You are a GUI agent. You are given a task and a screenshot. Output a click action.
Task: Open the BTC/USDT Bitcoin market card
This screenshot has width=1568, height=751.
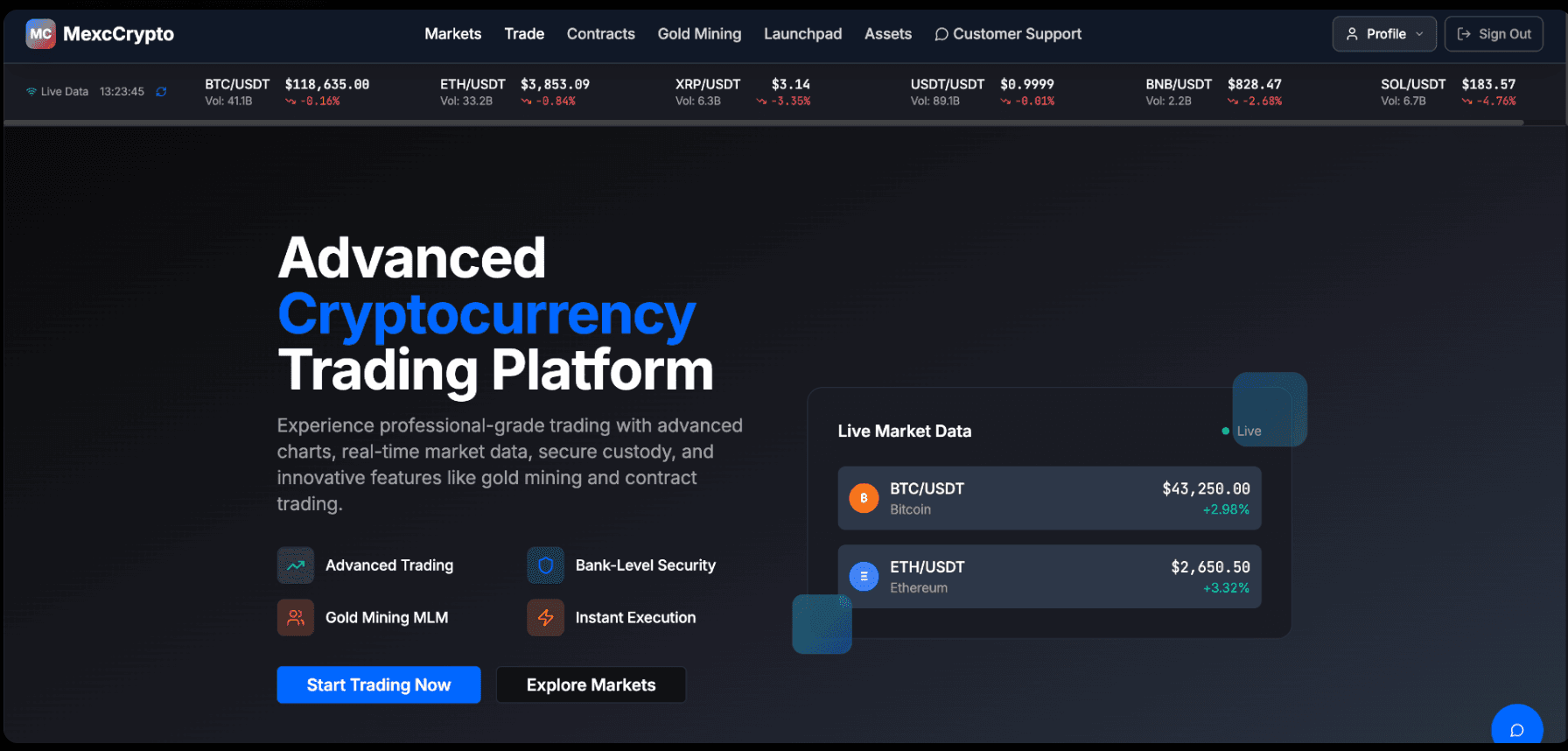click(x=1049, y=498)
